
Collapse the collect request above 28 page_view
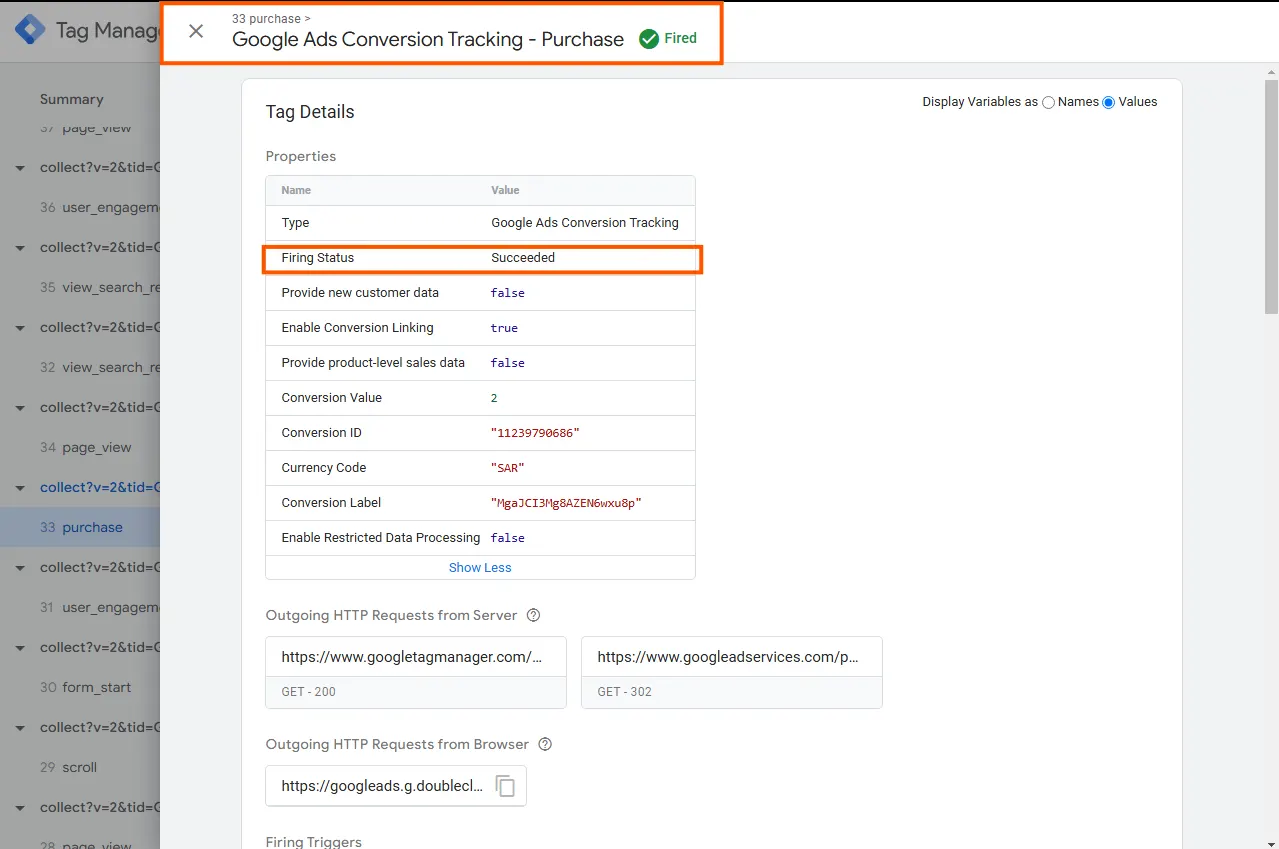tap(20, 808)
